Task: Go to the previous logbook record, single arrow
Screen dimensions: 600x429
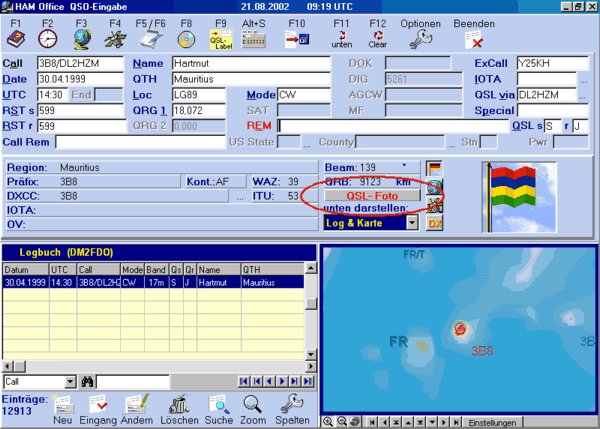Action: [269, 381]
